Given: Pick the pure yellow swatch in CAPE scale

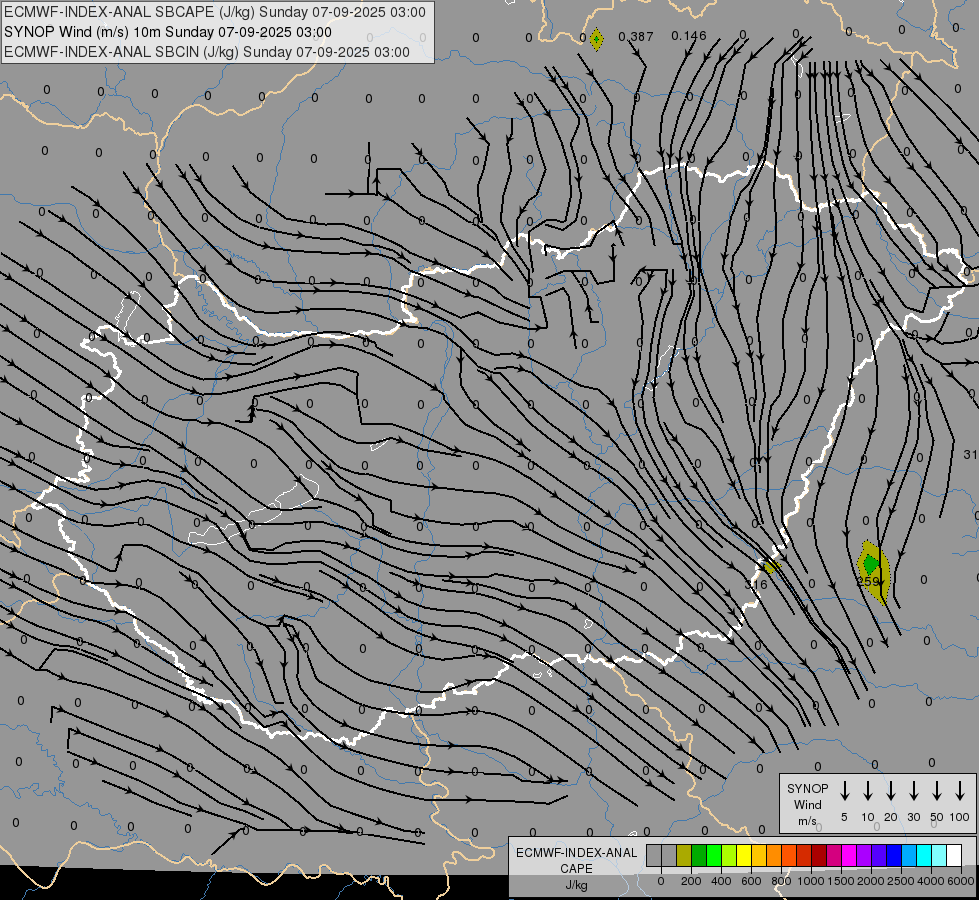Looking at the screenshot, I should click(744, 855).
